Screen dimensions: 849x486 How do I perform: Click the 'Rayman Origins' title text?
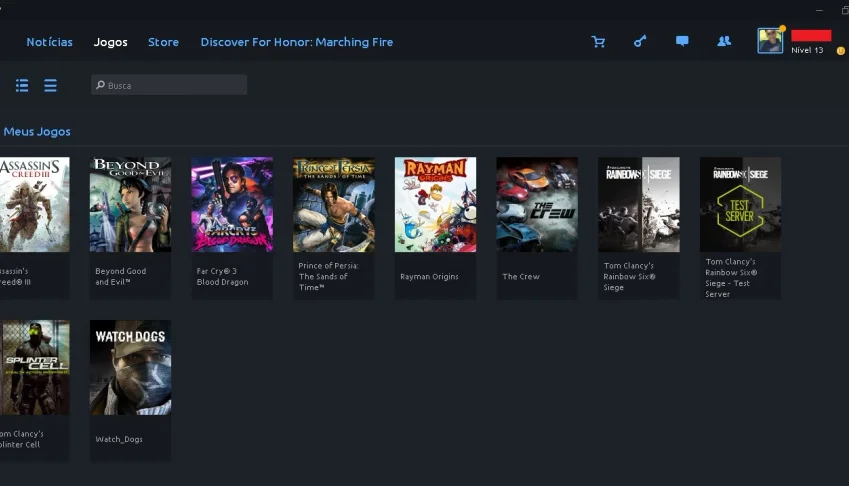(x=429, y=277)
